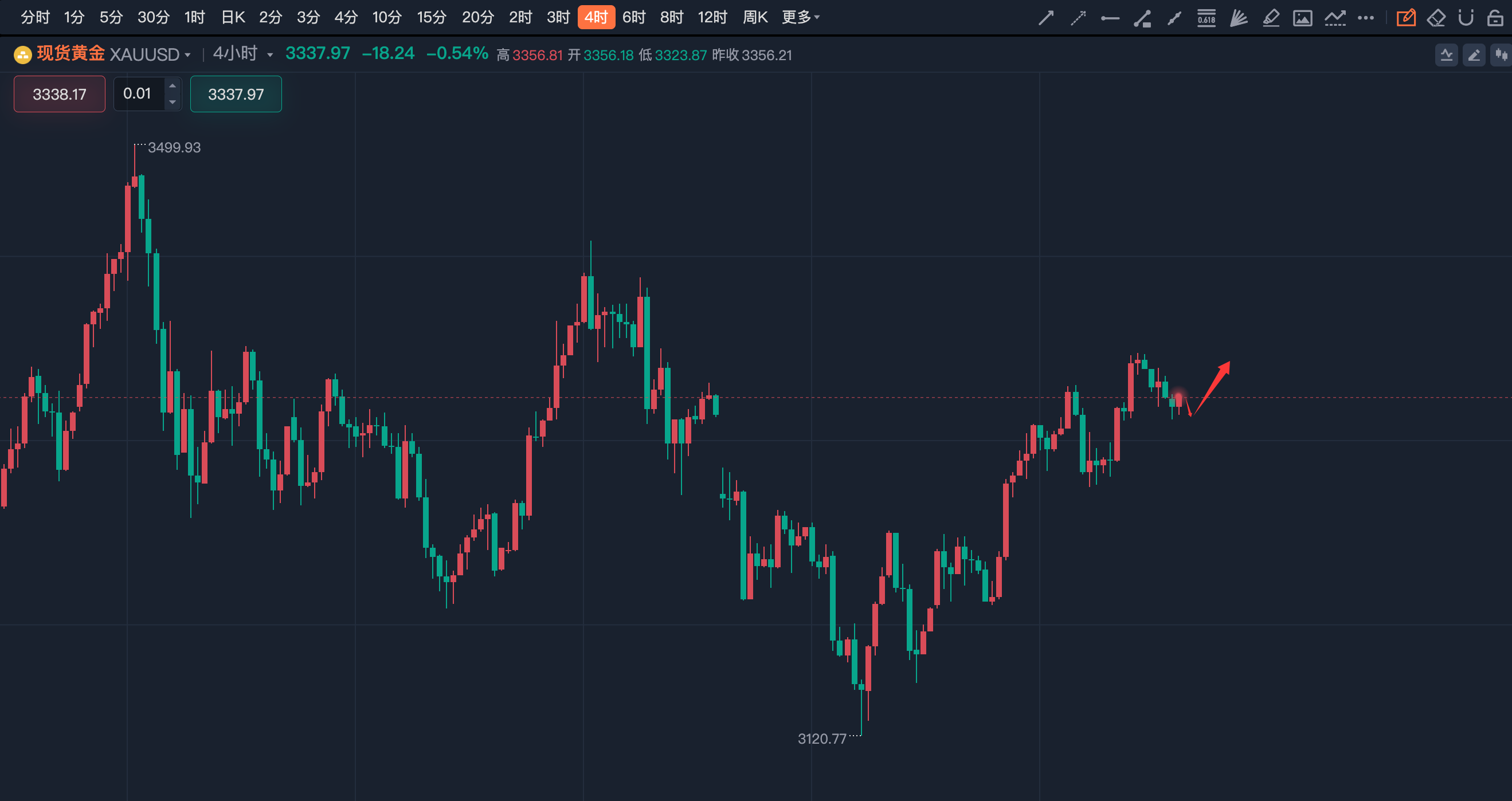Select the highlighter marker tool
The image size is (1512, 801).
click(1271, 18)
